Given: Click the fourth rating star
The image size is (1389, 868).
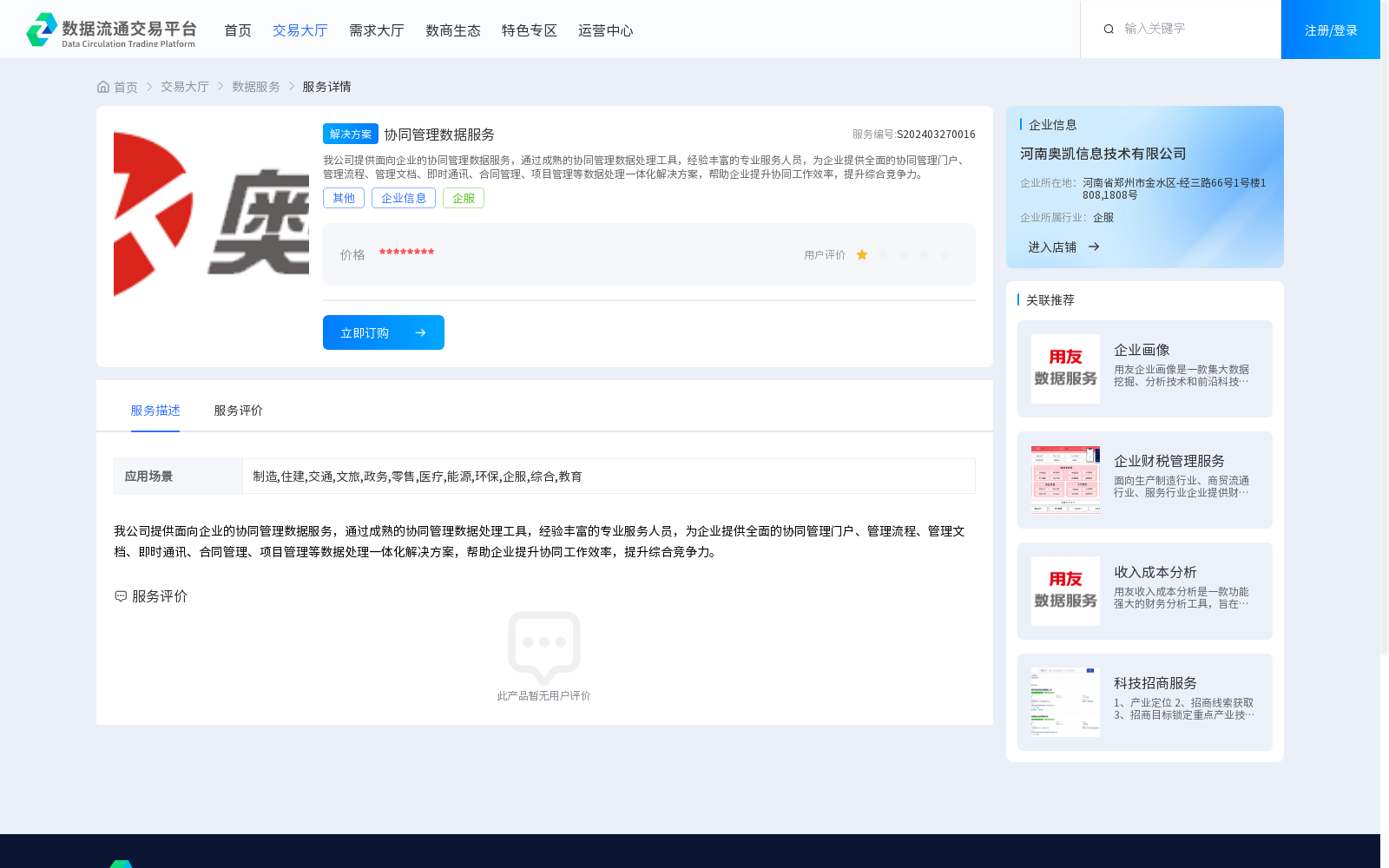Looking at the screenshot, I should (925, 254).
